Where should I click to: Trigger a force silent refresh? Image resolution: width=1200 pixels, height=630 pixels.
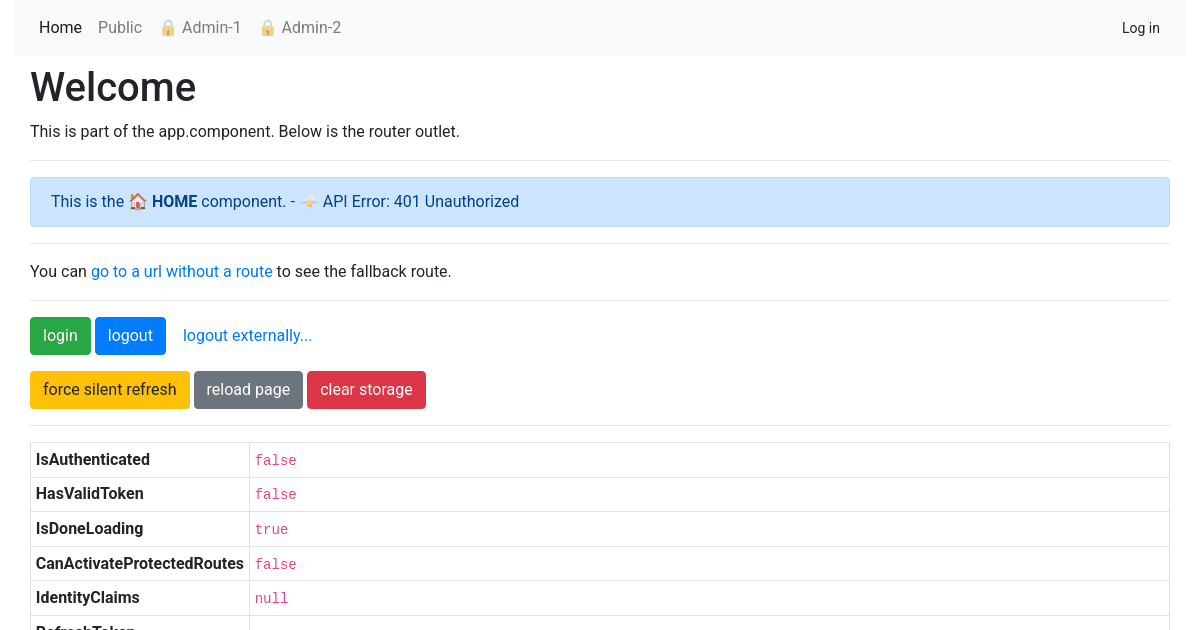pos(110,389)
